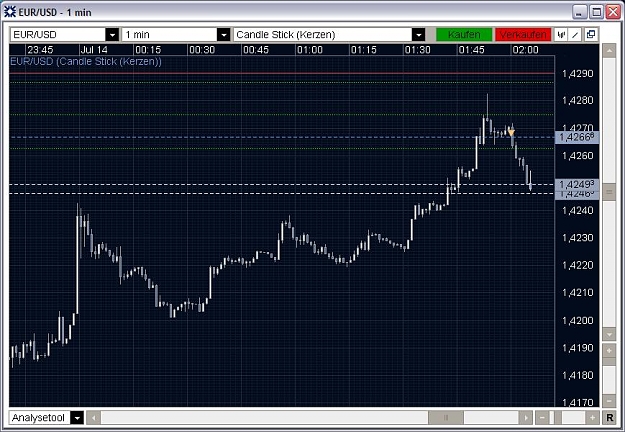Select the trend line drawing tool
This screenshot has width=625, height=432.
point(575,35)
